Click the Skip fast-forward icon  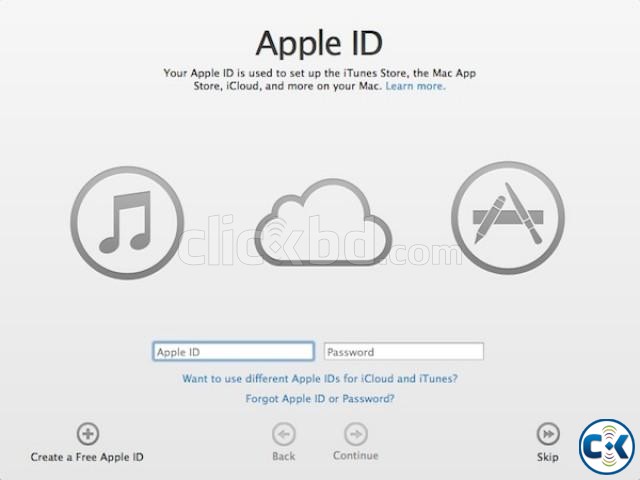[548, 434]
